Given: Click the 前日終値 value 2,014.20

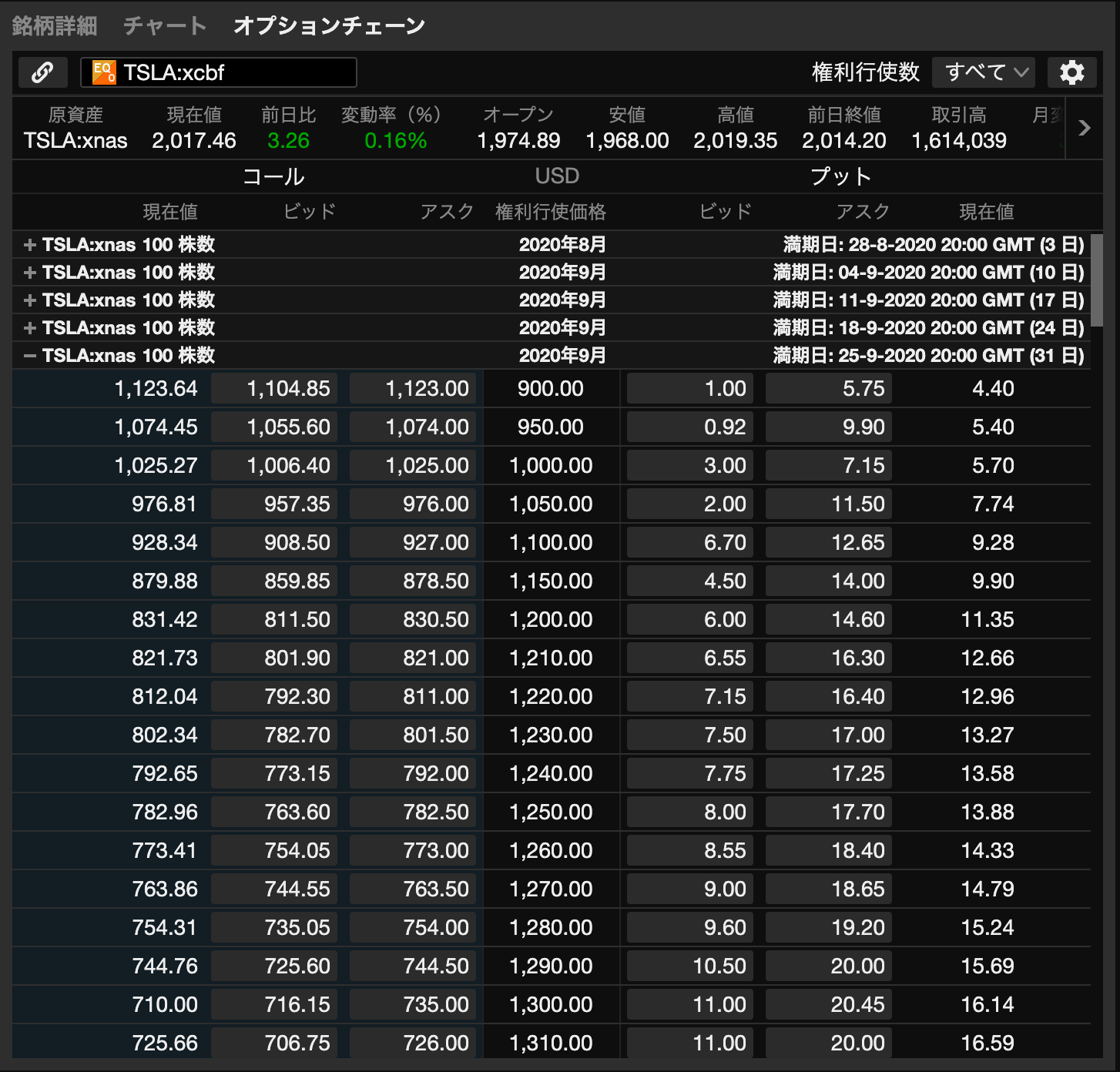Looking at the screenshot, I should (844, 140).
